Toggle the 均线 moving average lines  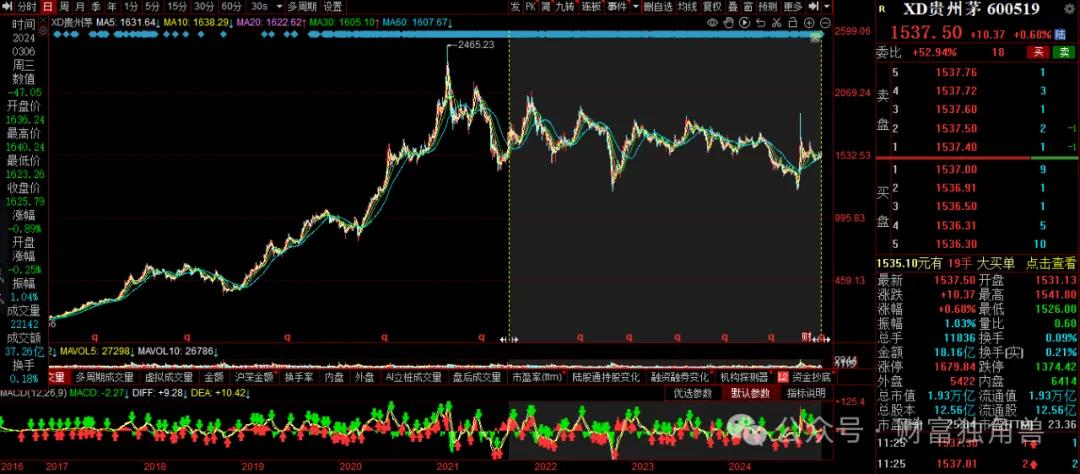[687, 7]
